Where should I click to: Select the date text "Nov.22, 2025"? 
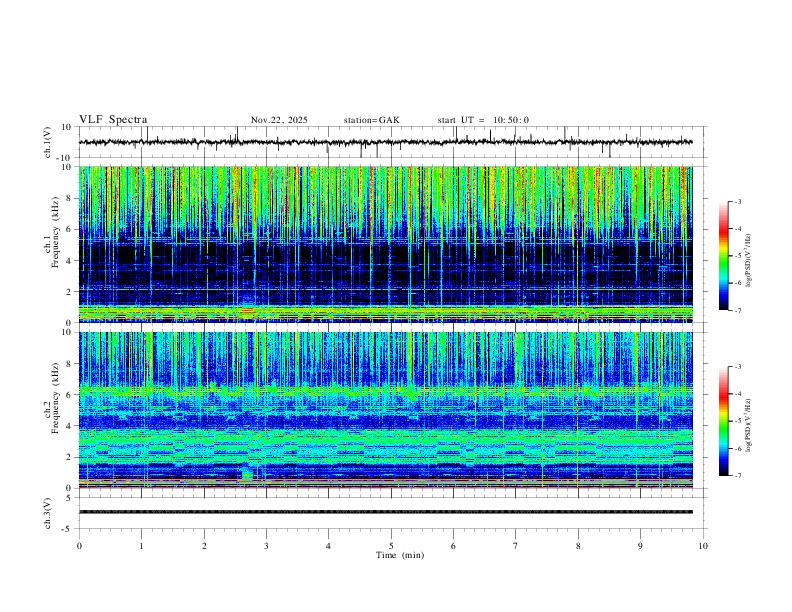point(279,120)
